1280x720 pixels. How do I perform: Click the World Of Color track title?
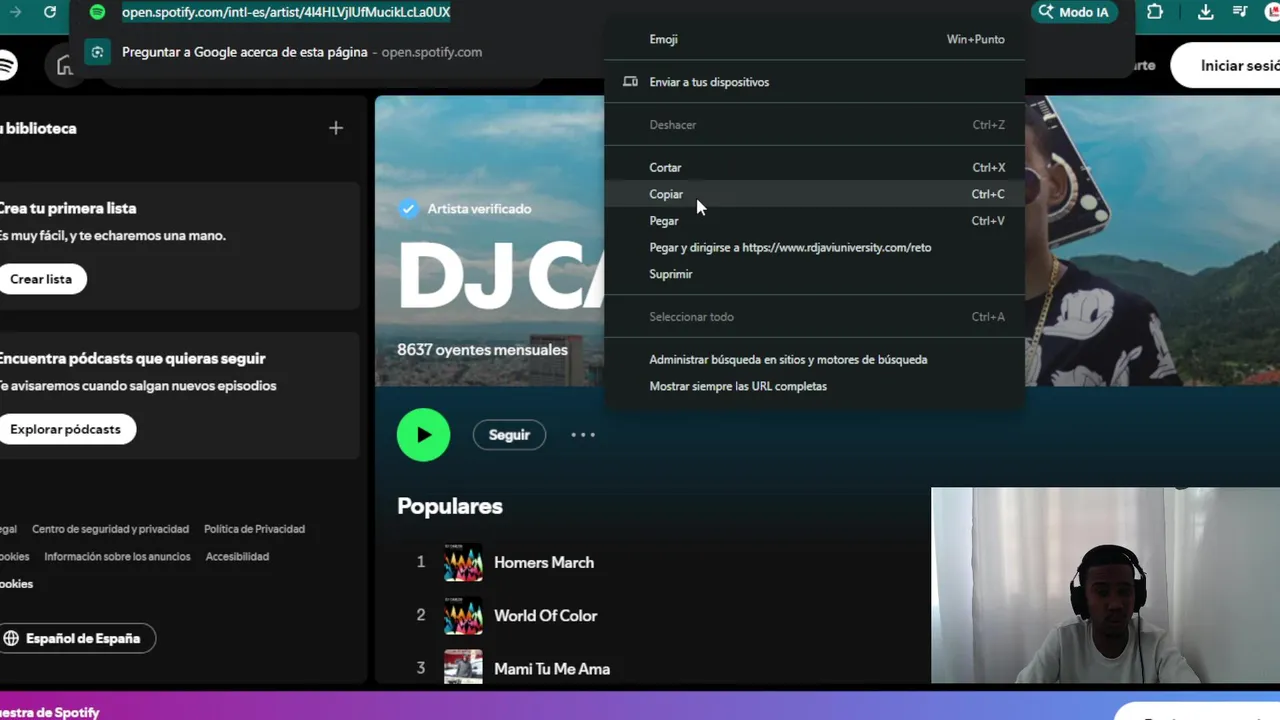pyautogui.click(x=545, y=615)
